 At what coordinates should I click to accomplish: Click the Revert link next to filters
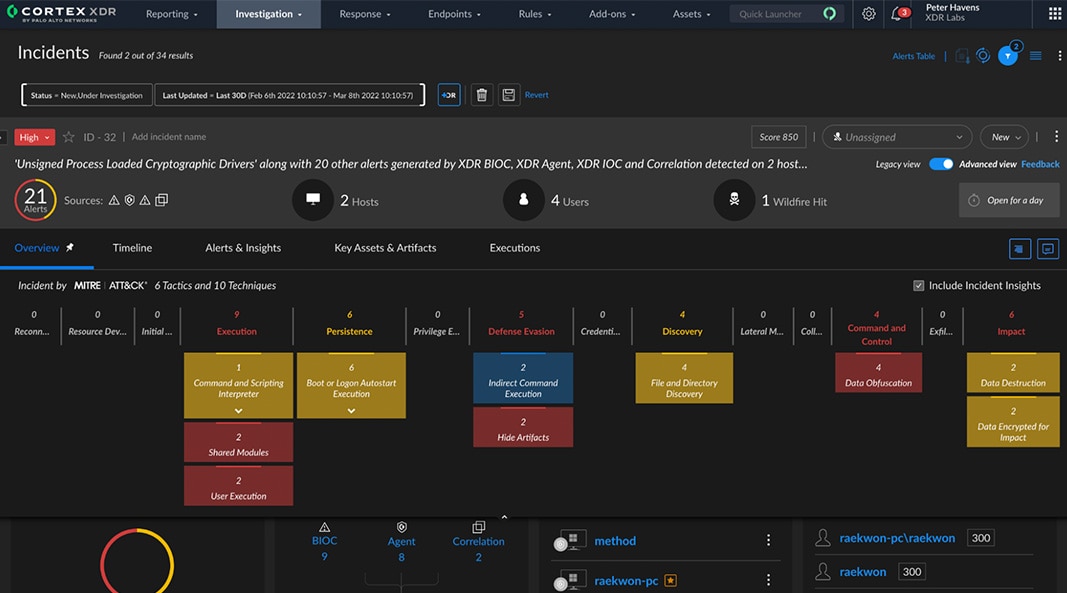tap(536, 94)
